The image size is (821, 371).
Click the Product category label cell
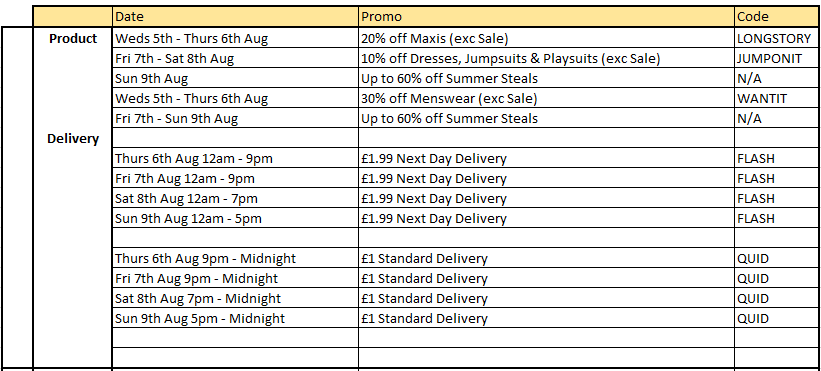73,39
